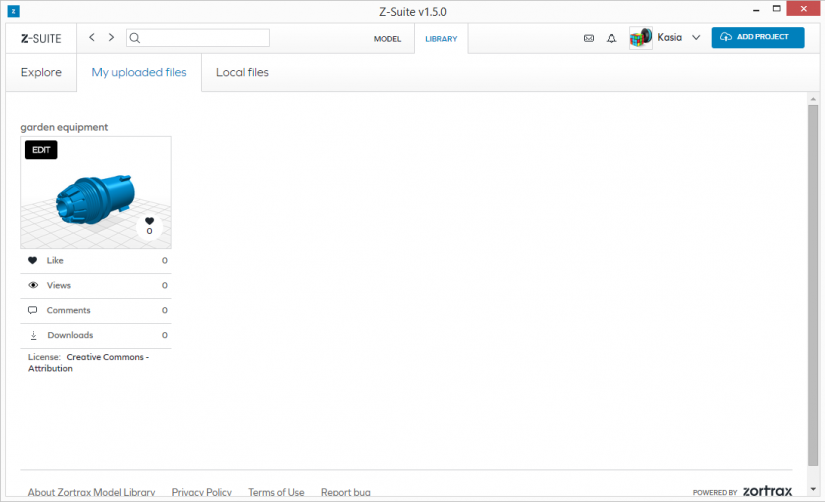Screen dimensions: 825x502
Task: Click the scrollbar down arrow
Action: coord(813,489)
